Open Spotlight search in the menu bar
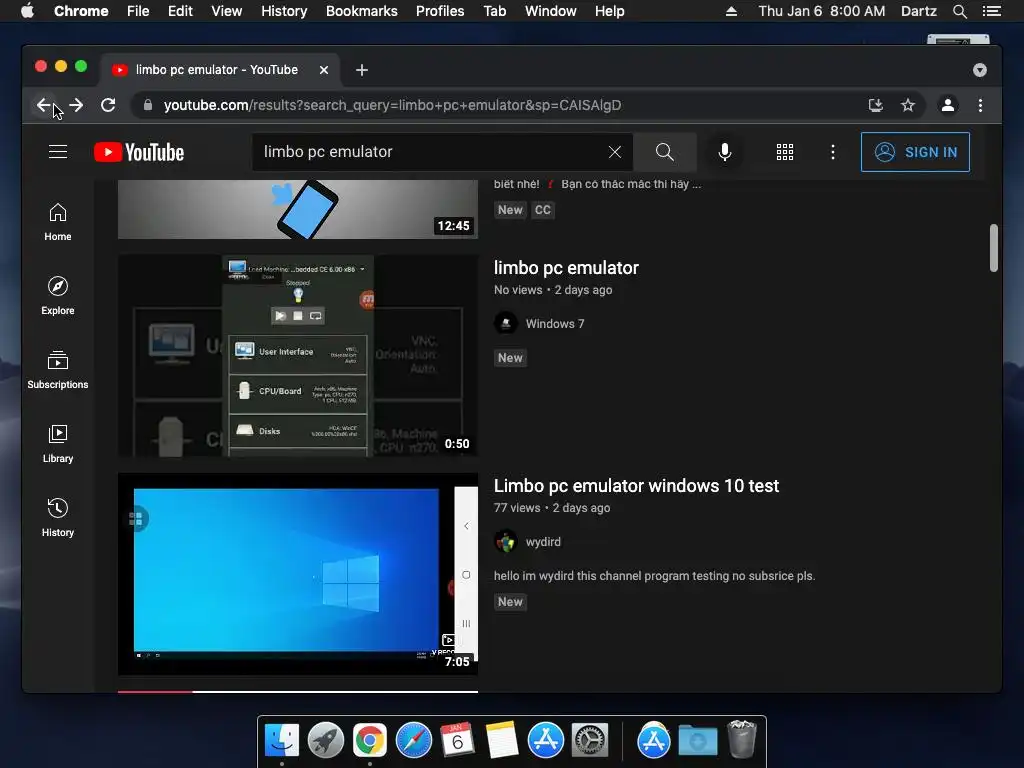Viewport: 1024px width, 768px height. (959, 11)
